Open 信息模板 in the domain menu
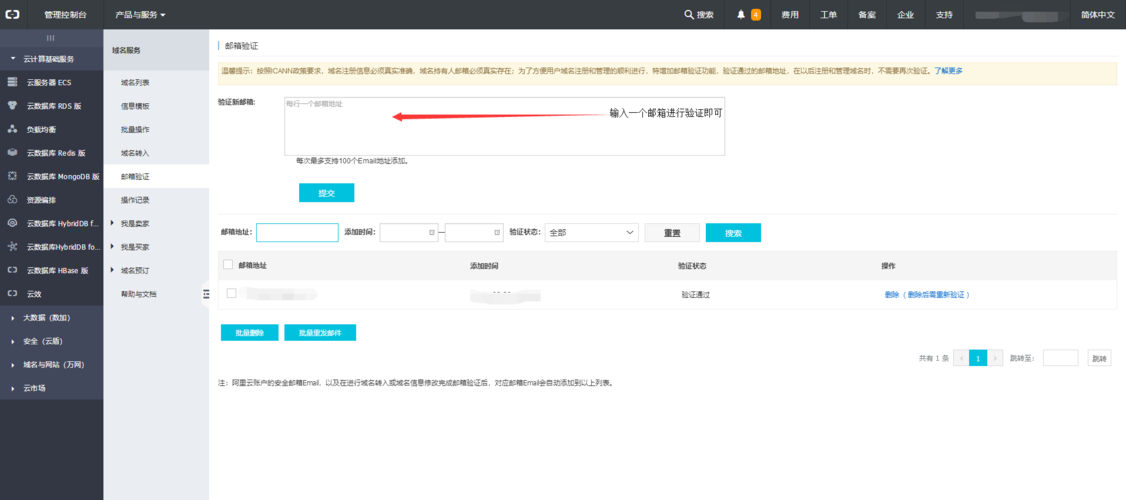 pyautogui.click(x=135, y=106)
